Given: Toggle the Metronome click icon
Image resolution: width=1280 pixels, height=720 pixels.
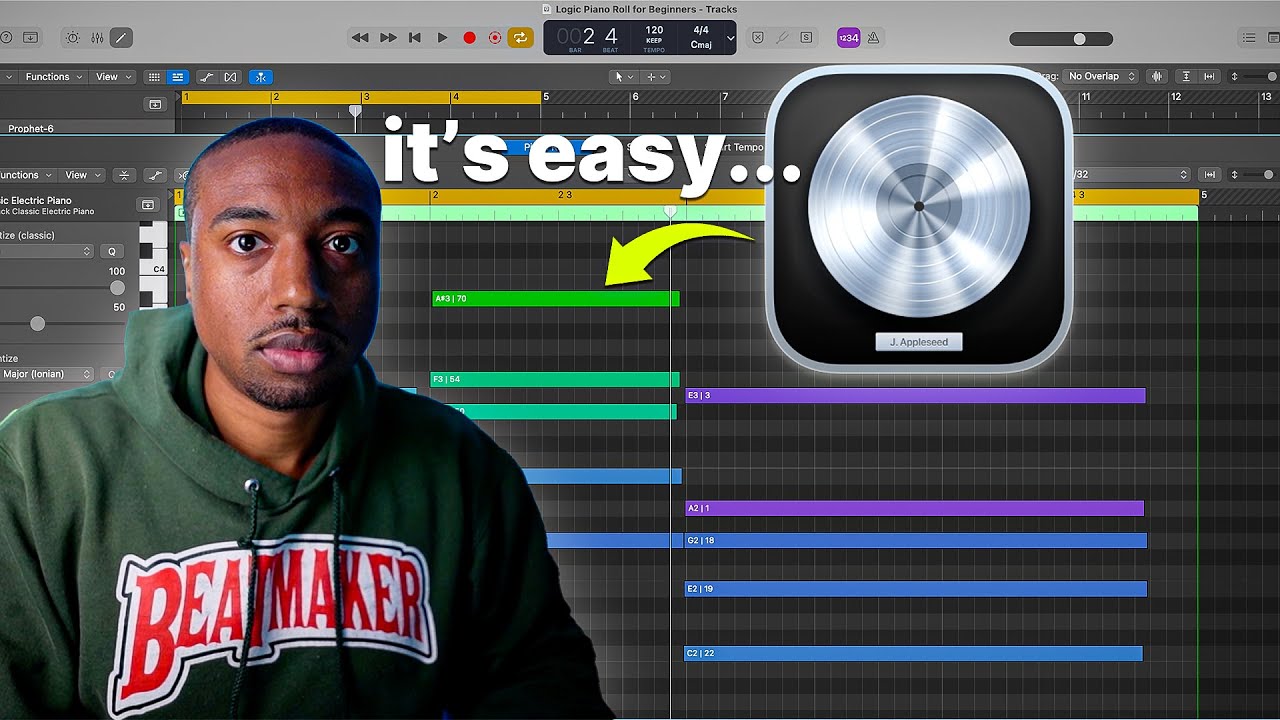Looking at the screenshot, I should 873,38.
